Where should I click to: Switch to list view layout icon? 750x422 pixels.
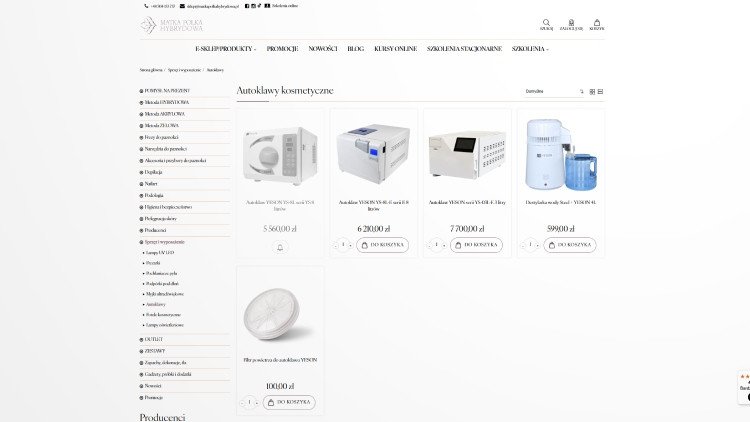600,91
